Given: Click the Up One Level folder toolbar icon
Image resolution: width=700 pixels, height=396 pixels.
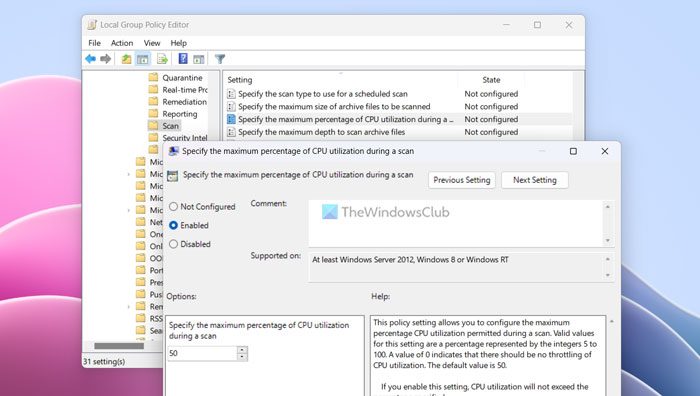Looking at the screenshot, I should [126, 59].
